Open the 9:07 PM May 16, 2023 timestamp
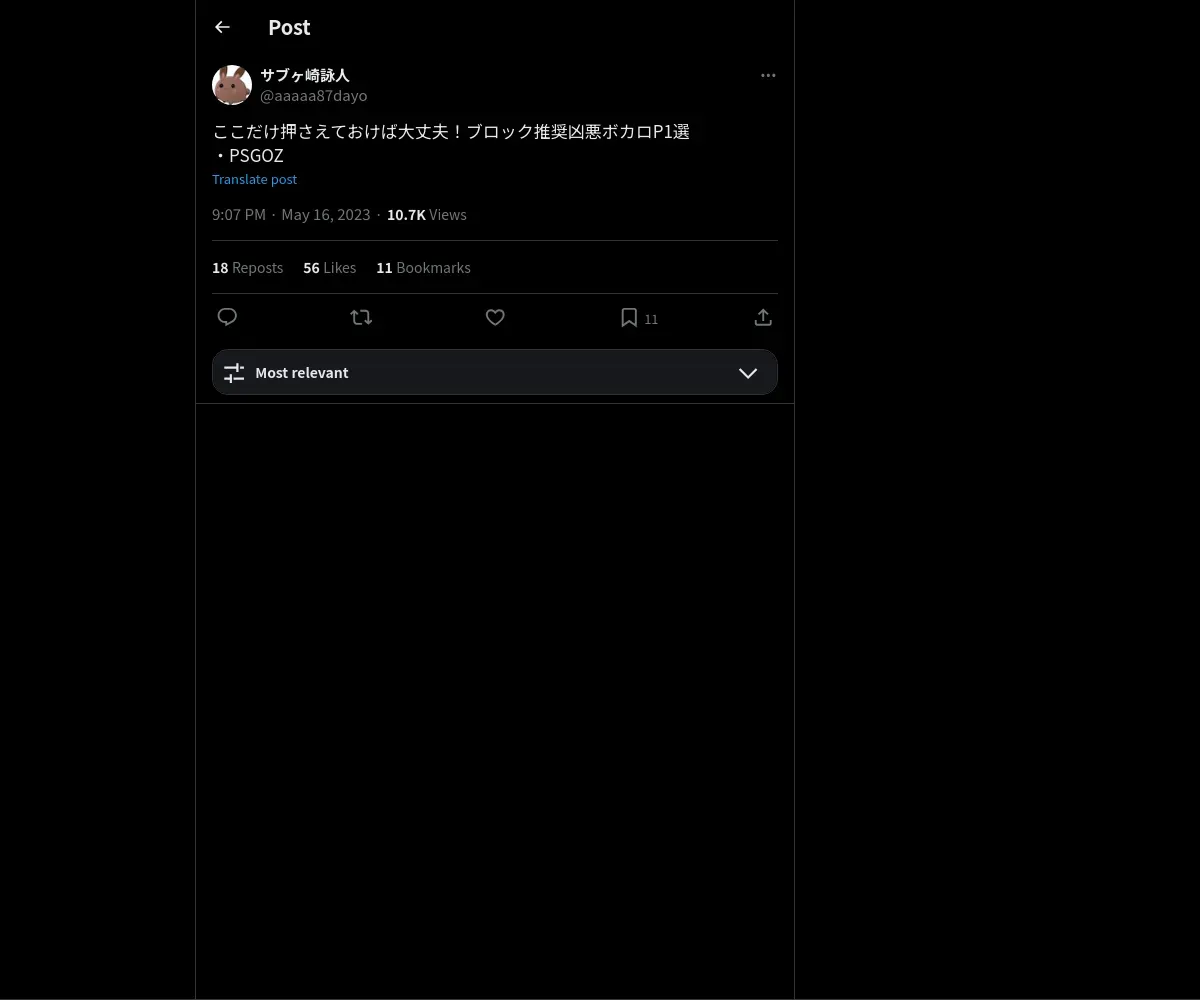The width and height of the screenshot is (1200, 1000). pos(291,214)
